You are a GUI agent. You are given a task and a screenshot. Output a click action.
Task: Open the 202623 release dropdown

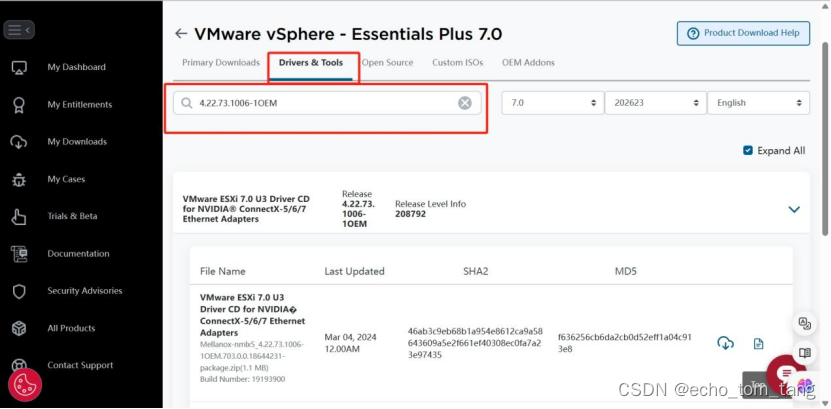(655, 103)
